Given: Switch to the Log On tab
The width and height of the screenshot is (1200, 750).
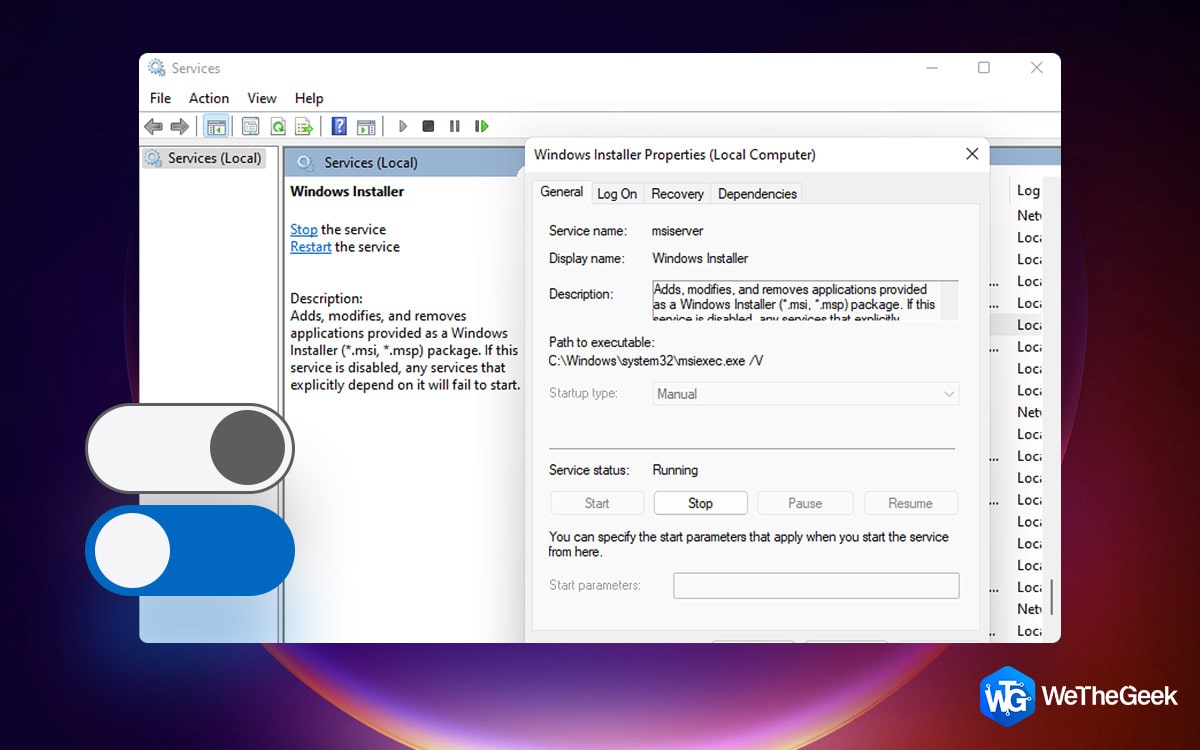Looking at the screenshot, I should [x=616, y=193].
